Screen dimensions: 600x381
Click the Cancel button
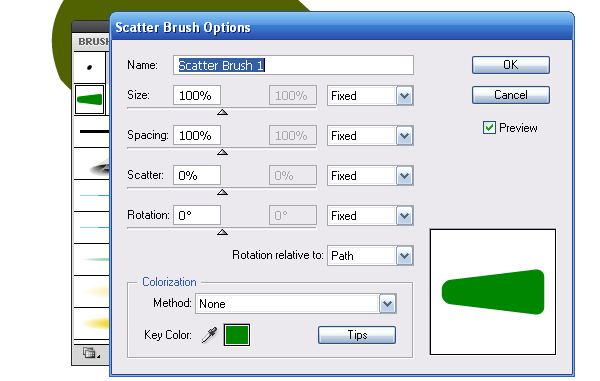(x=511, y=95)
